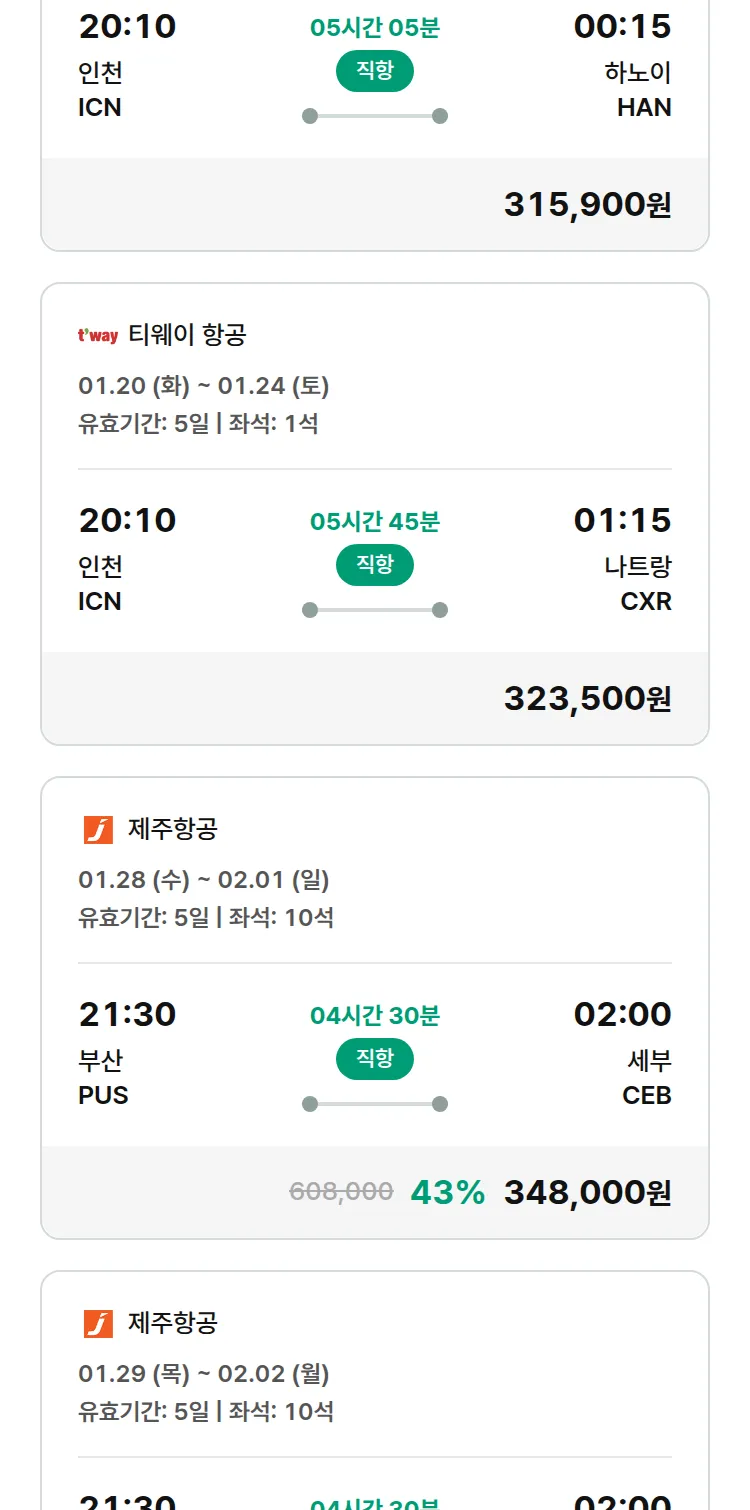Click the 부산 PUS departure airport
750x1510 pixels.
103,1077
